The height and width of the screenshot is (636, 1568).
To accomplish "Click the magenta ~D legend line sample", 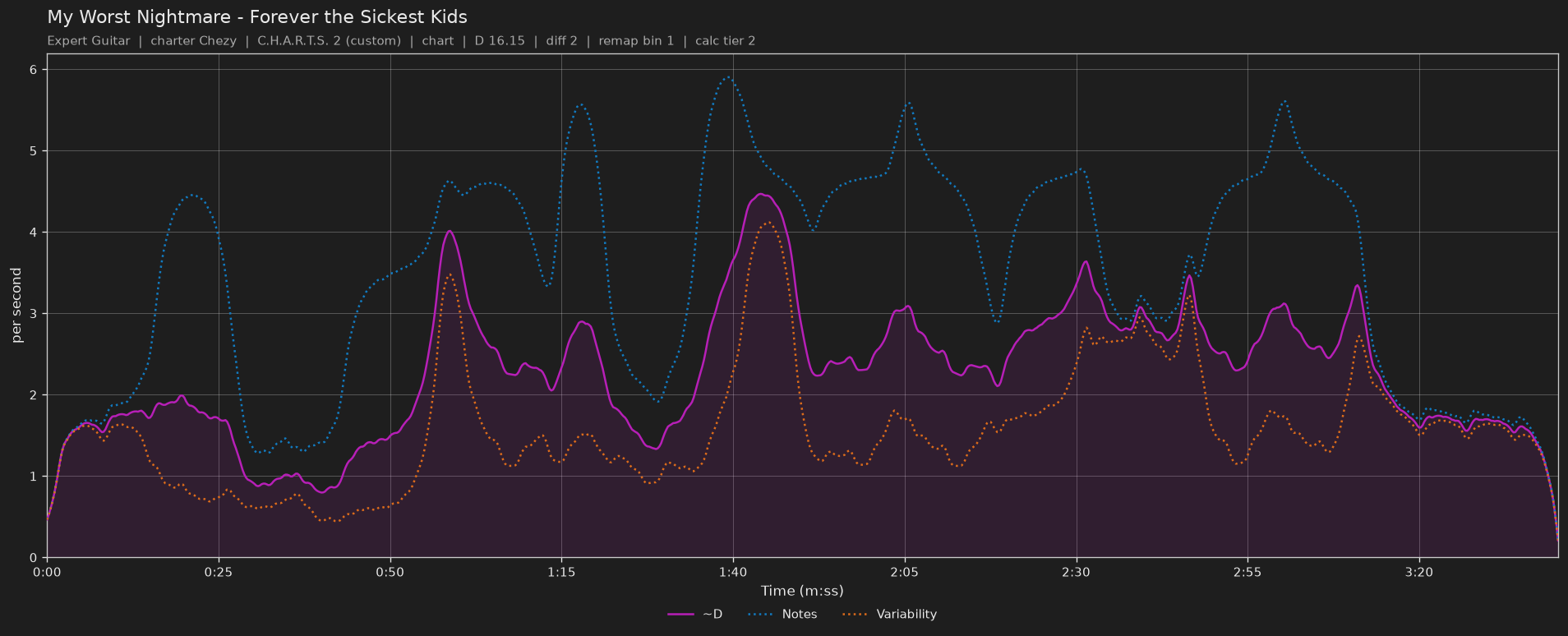I will 681,615.
